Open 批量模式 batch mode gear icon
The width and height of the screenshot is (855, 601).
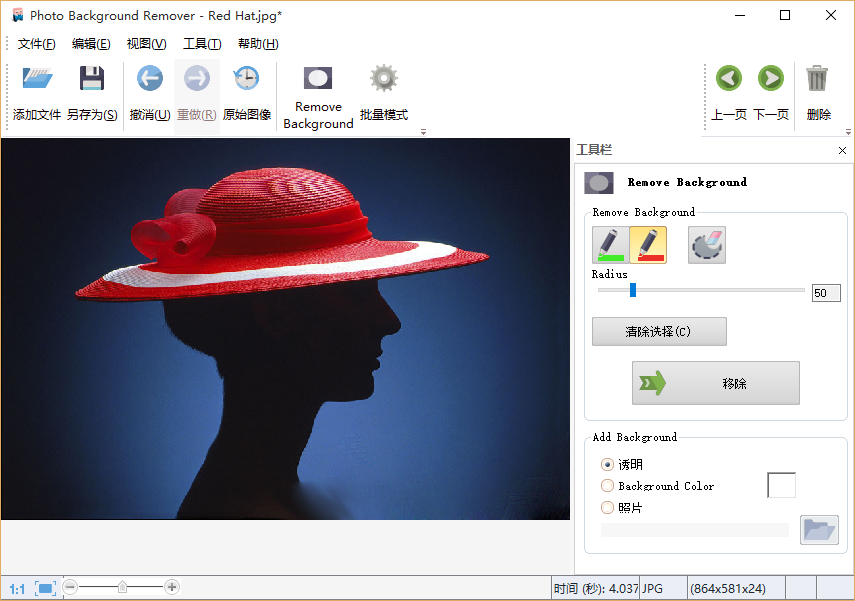(x=382, y=78)
